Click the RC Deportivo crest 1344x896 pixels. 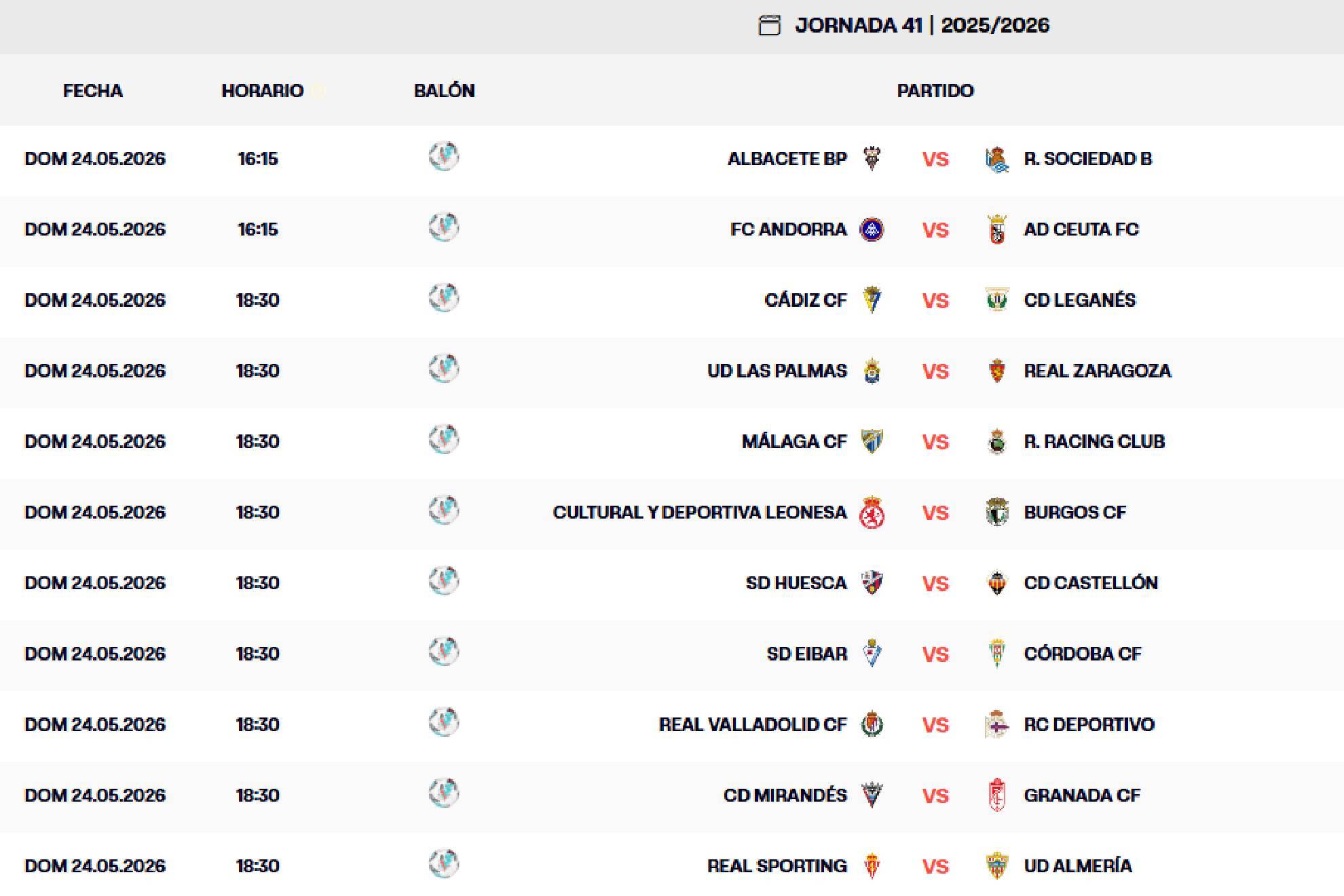(996, 724)
